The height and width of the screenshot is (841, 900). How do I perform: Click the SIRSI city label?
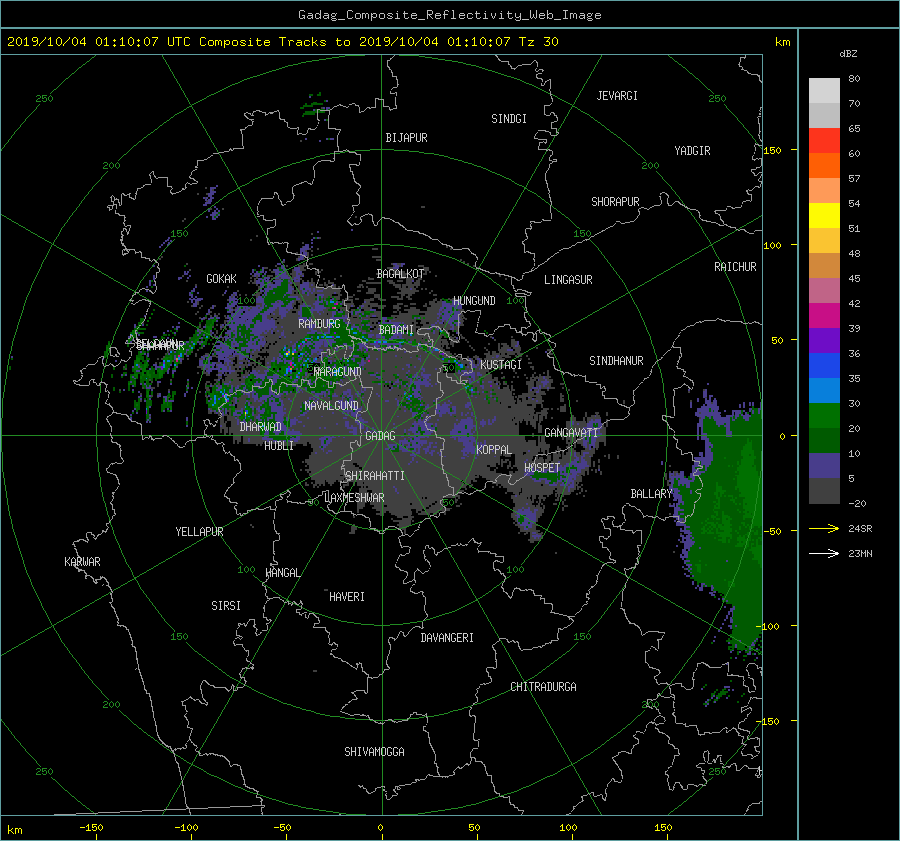[x=226, y=606]
